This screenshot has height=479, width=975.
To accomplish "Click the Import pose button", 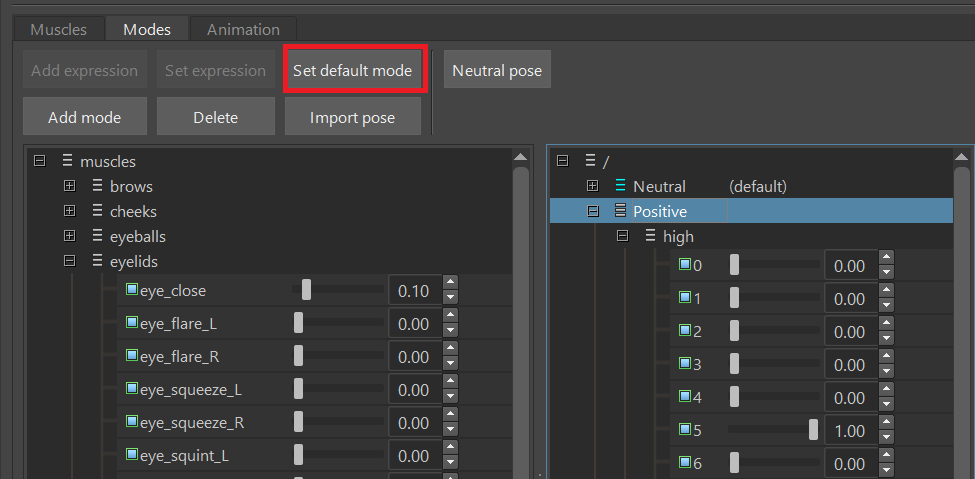I will coord(352,117).
